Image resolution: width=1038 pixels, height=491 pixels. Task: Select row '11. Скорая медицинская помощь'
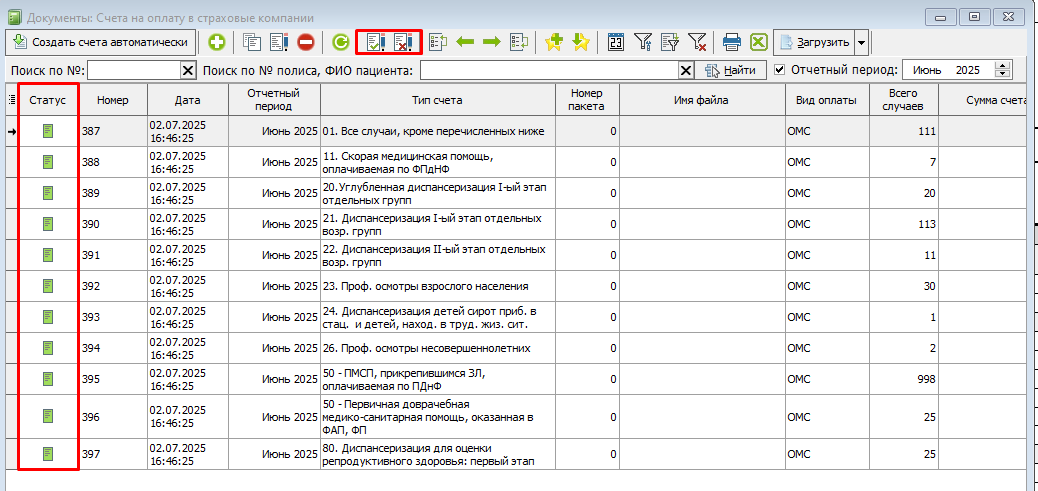click(516, 162)
